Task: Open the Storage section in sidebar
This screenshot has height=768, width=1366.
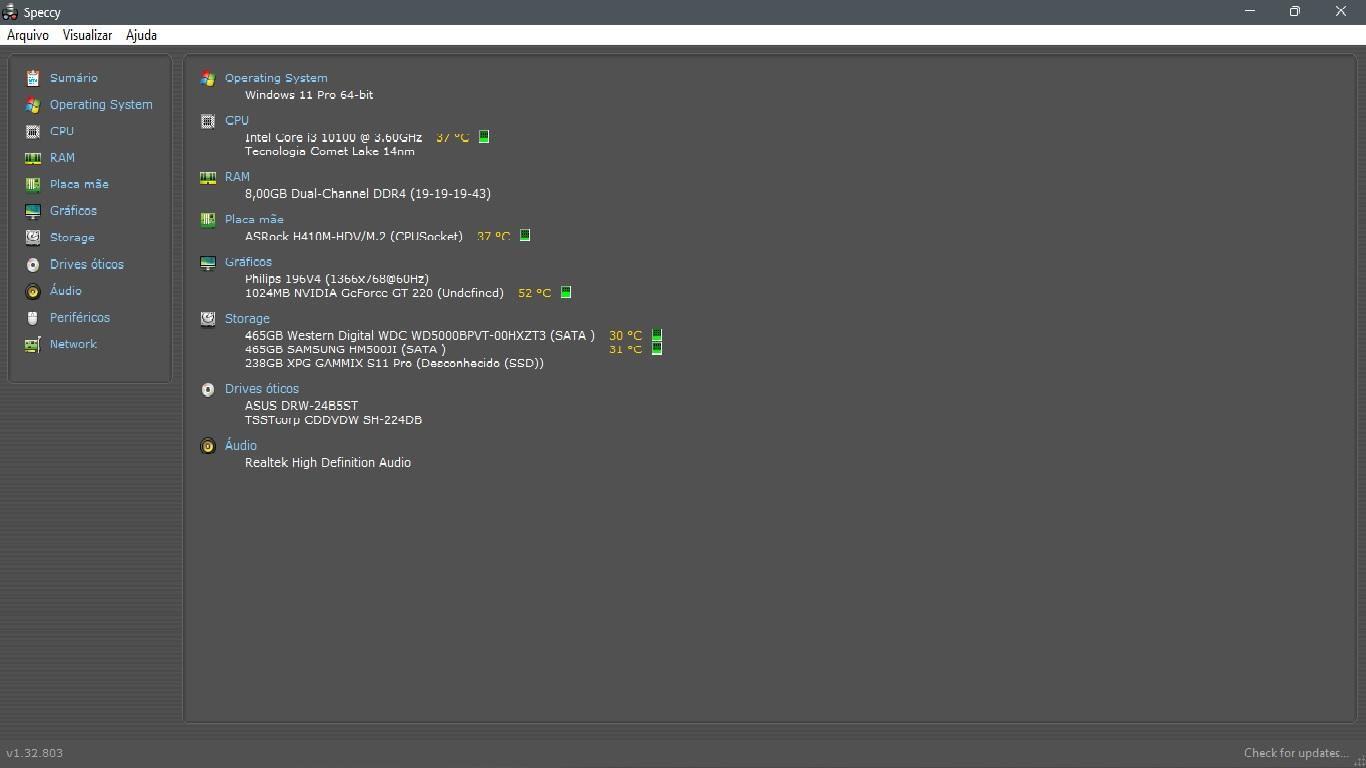Action: [x=72, y=238]
